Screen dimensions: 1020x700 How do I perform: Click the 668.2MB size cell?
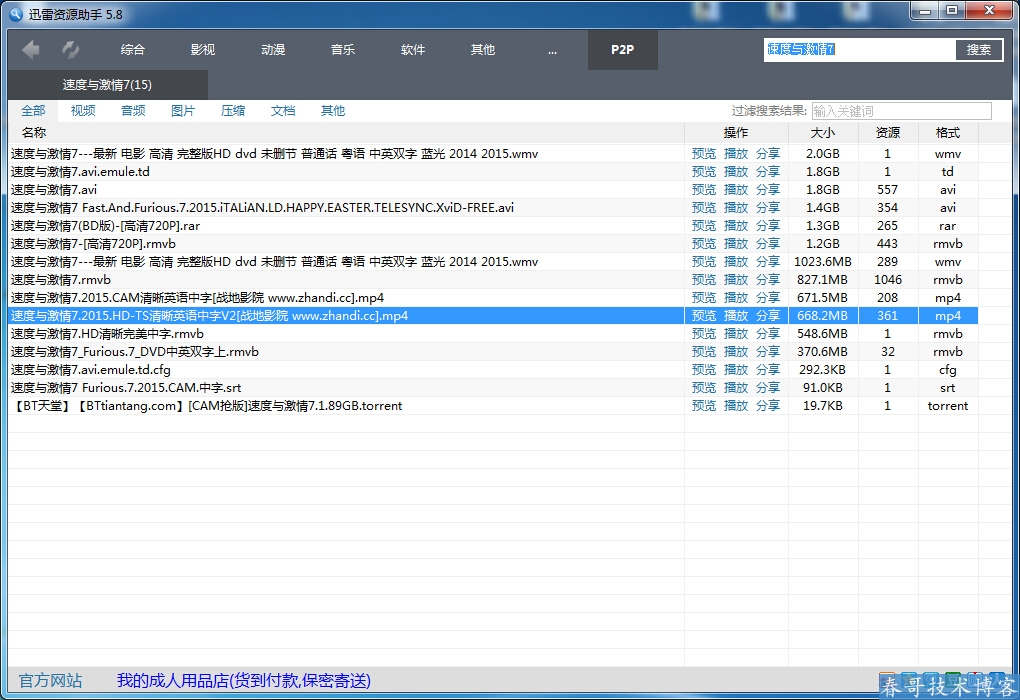click(823, 316)
